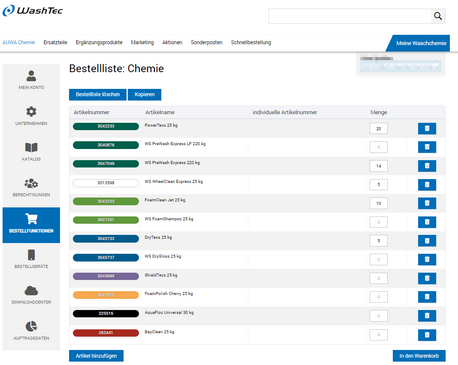Screen dimensions: 458x365
Task: Delete WS WheelClean Express 25 kg item
Action: coord(427,185)
